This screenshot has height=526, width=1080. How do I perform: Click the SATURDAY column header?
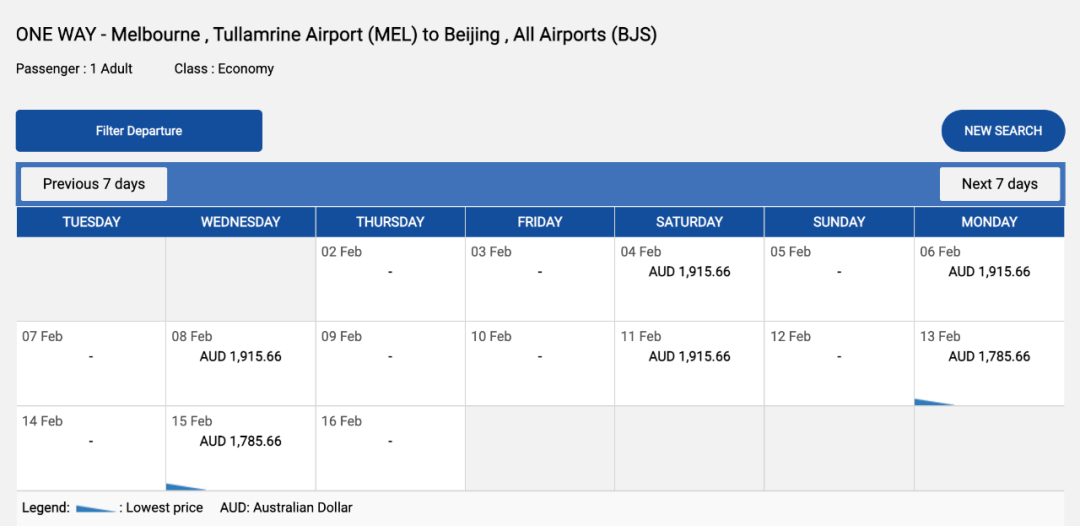689,222
